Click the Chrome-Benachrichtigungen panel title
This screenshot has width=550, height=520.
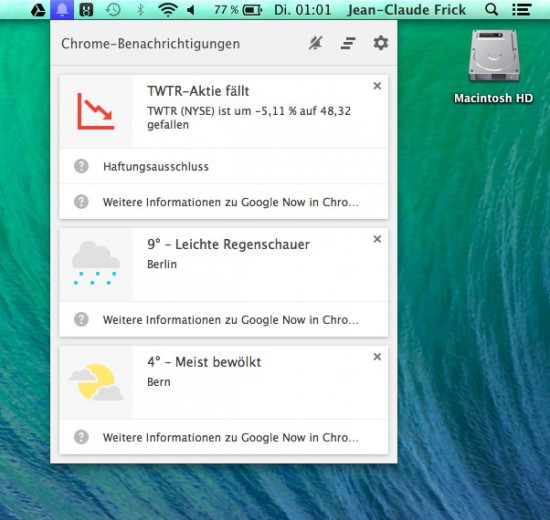pyautogui.click(x=150, y=44)
